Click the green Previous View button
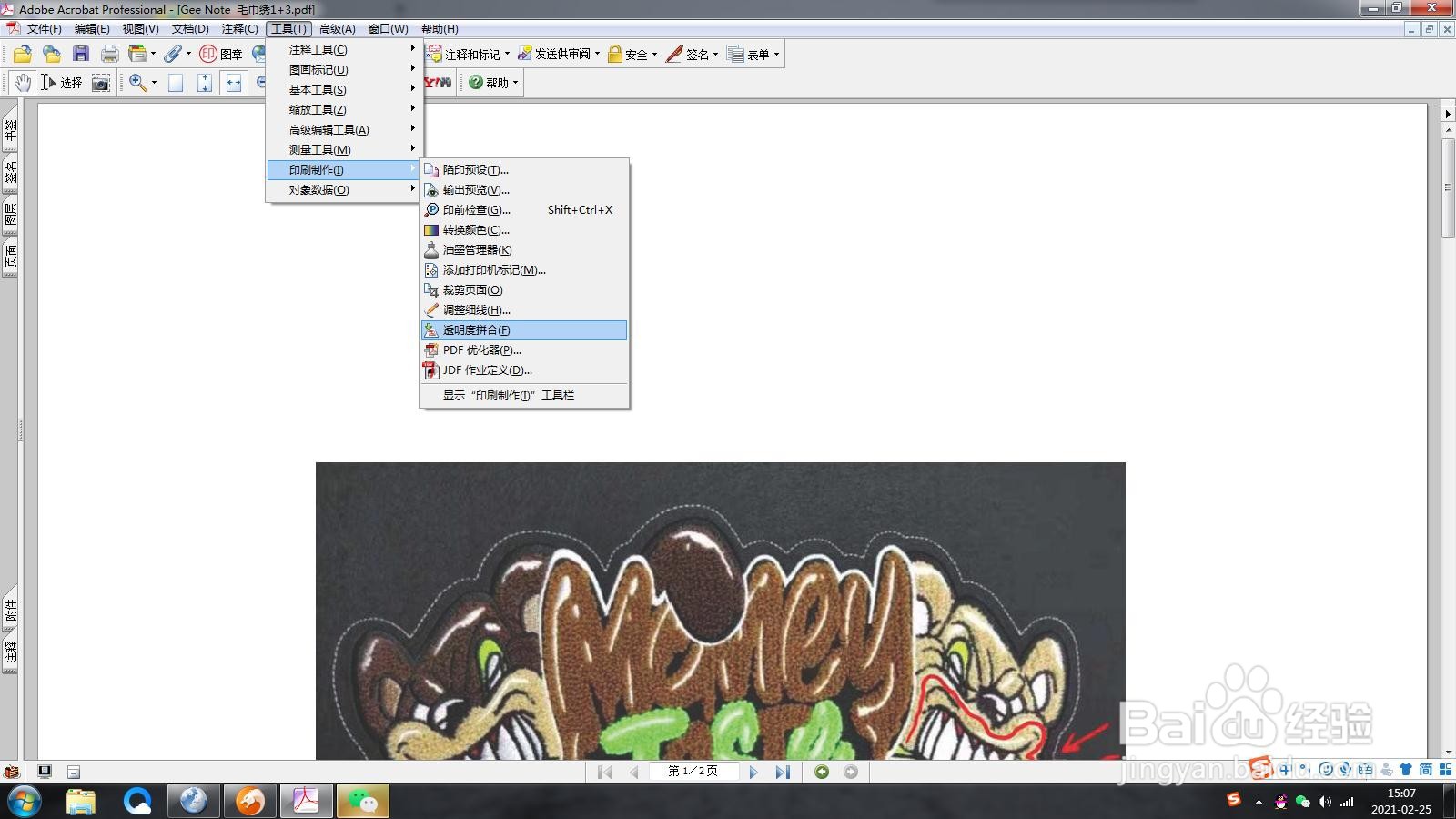This screenshot has height=819, width=1456. pyautogui.click(x=822, y=772)
